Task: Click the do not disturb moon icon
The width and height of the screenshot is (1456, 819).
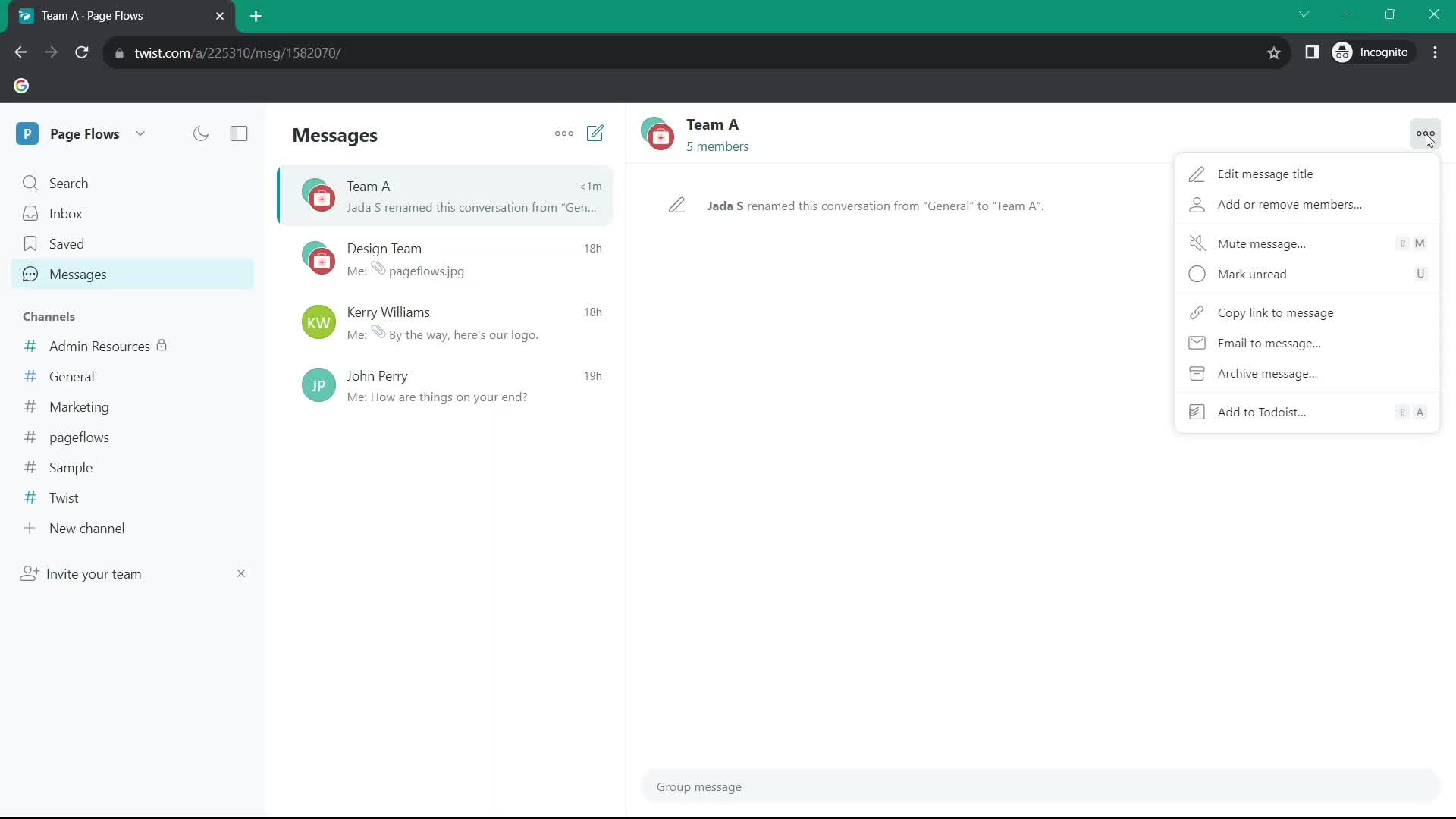Action: (x=201, y=134)
